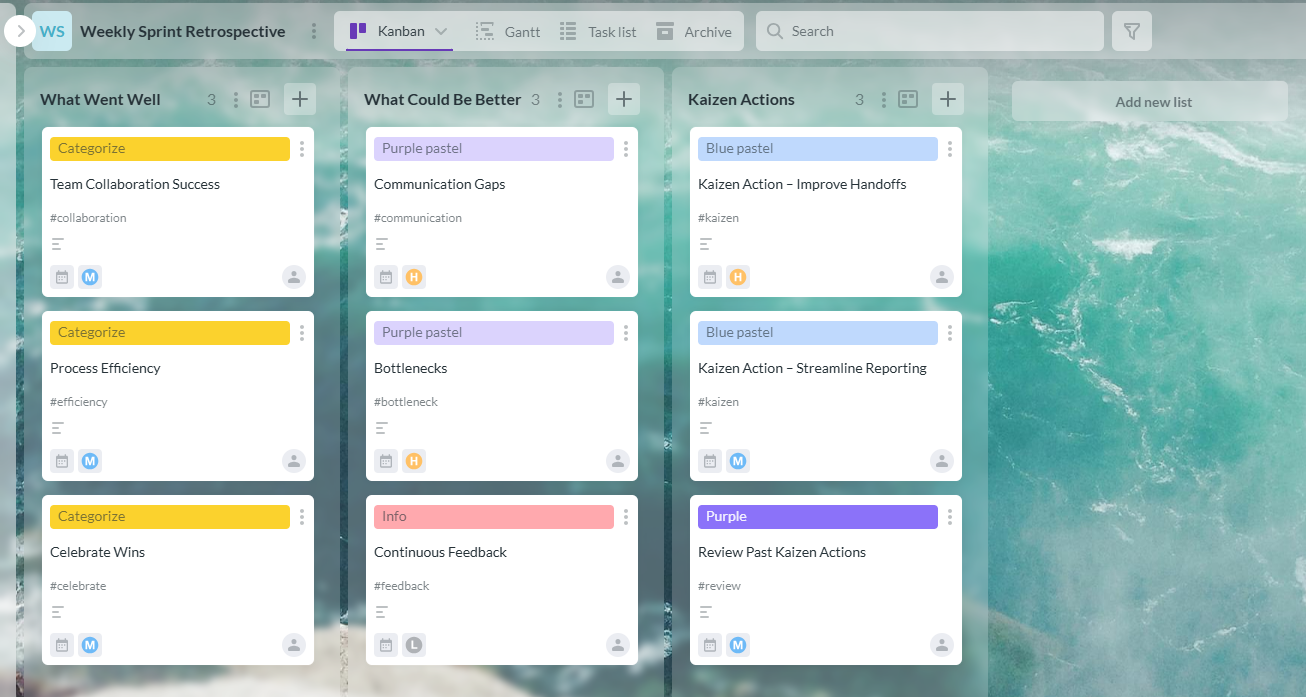Open the Kanban view dropdown chevron
Image resolution: width=1306 pixels, height=697 pixels.
[441, 32]
